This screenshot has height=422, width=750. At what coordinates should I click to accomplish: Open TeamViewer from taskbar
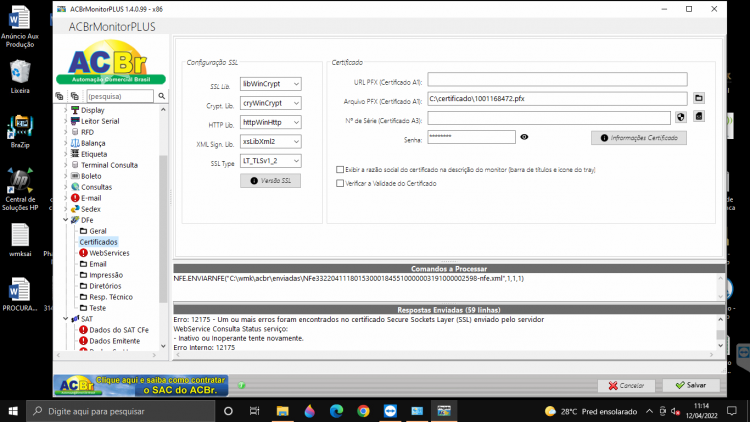click(x=390, y=411)
